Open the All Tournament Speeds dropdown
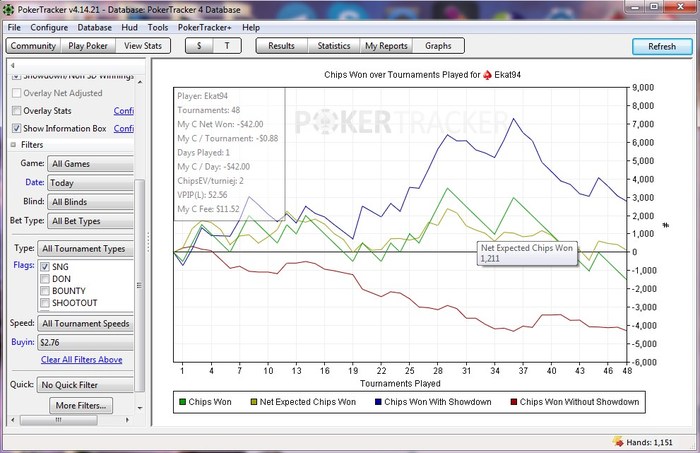700x453 pixels. (86, 324)
